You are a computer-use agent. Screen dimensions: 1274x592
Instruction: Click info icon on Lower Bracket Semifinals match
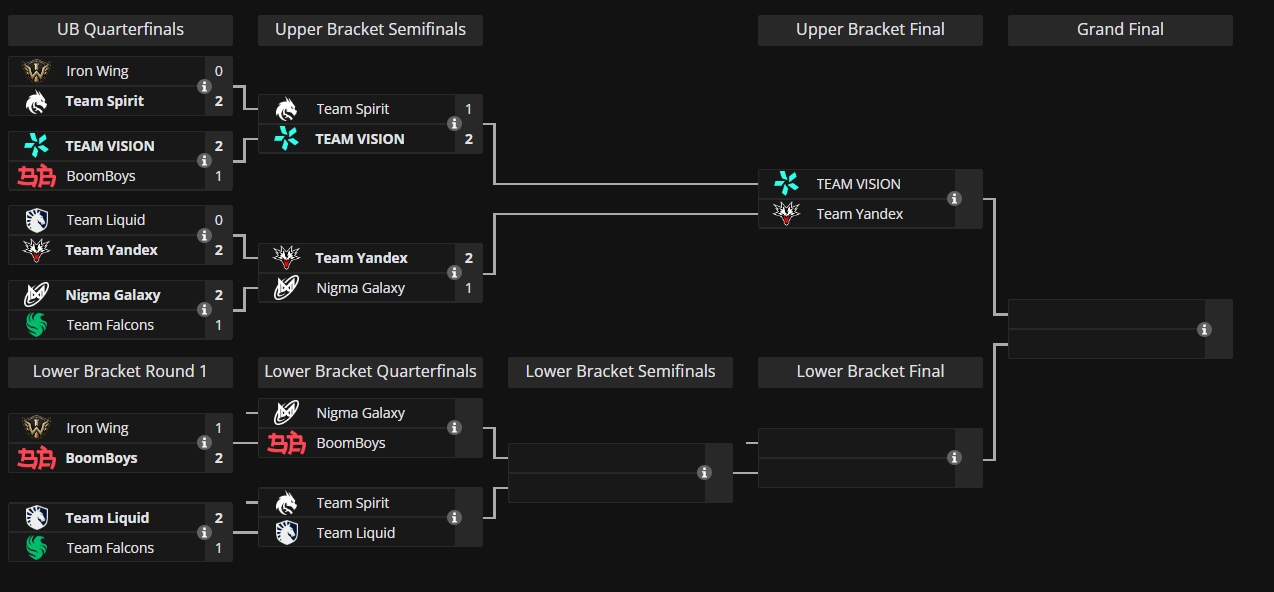[704, 473]
